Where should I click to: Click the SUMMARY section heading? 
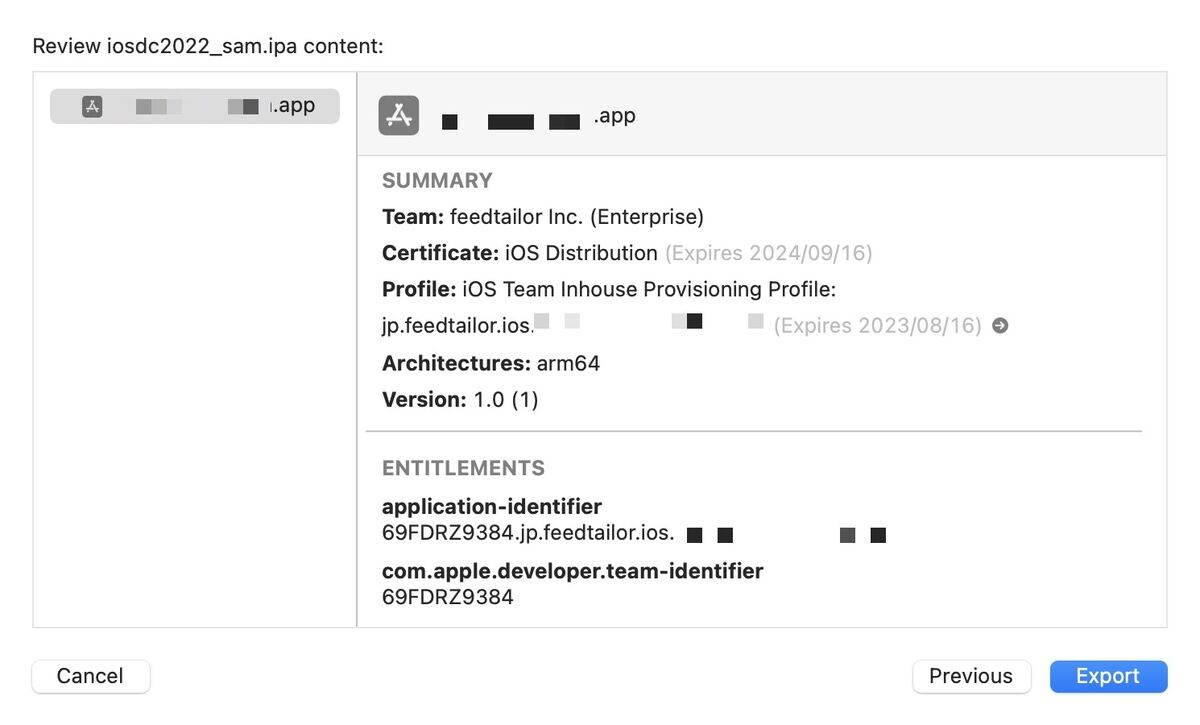click(437, 180)
